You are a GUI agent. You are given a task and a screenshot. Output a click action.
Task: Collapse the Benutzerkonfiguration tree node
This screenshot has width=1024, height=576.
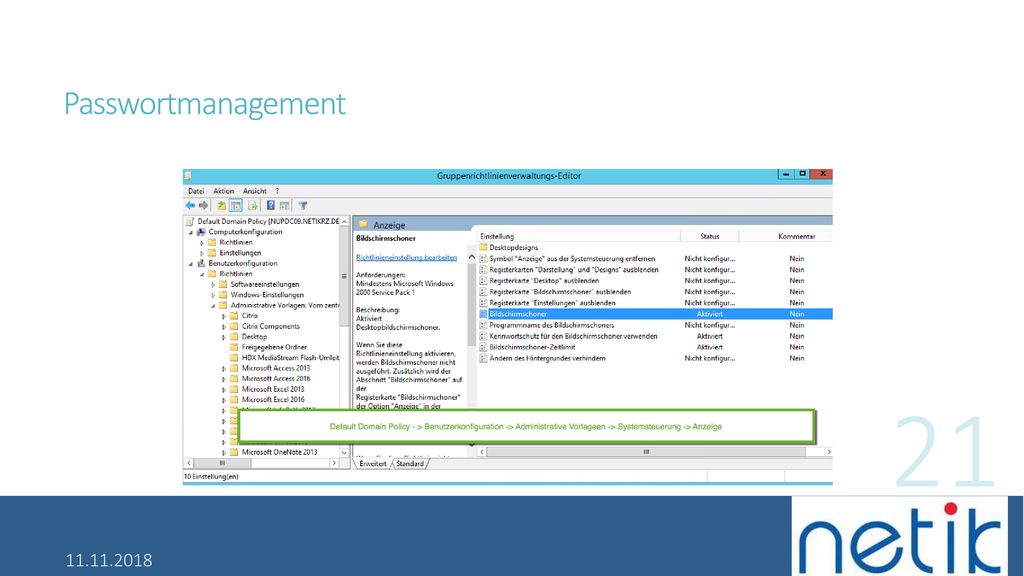click(191, 264)
